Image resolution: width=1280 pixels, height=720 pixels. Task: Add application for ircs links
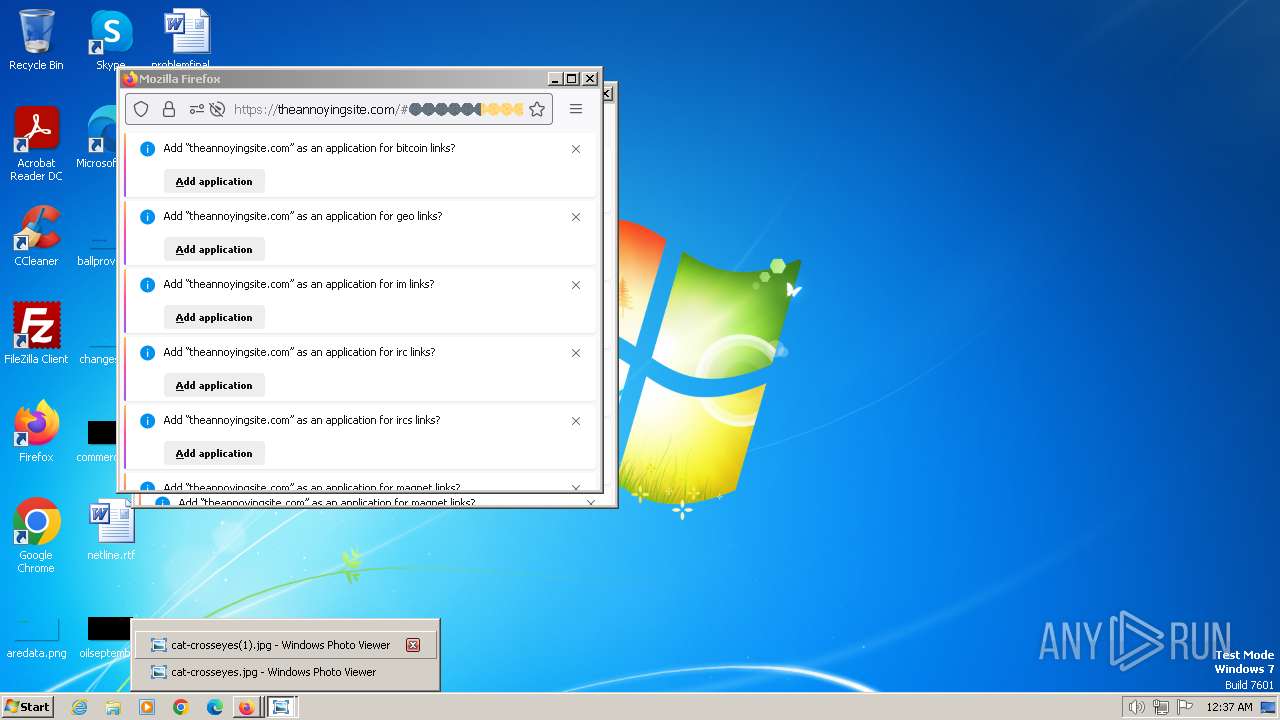click(x=214, y=453)
